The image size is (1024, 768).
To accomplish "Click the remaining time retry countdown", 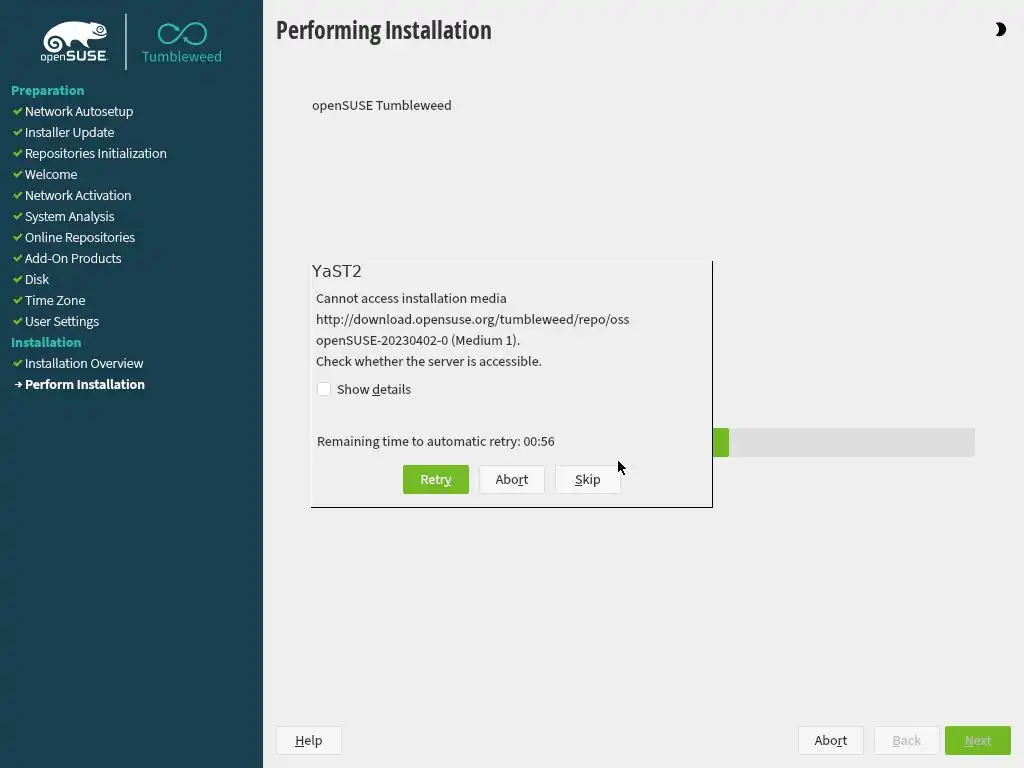I will [436, 441].
